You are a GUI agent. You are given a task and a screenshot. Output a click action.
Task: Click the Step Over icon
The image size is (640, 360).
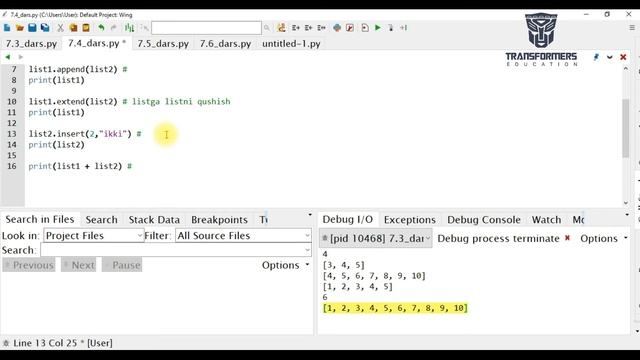click(404, 28)
